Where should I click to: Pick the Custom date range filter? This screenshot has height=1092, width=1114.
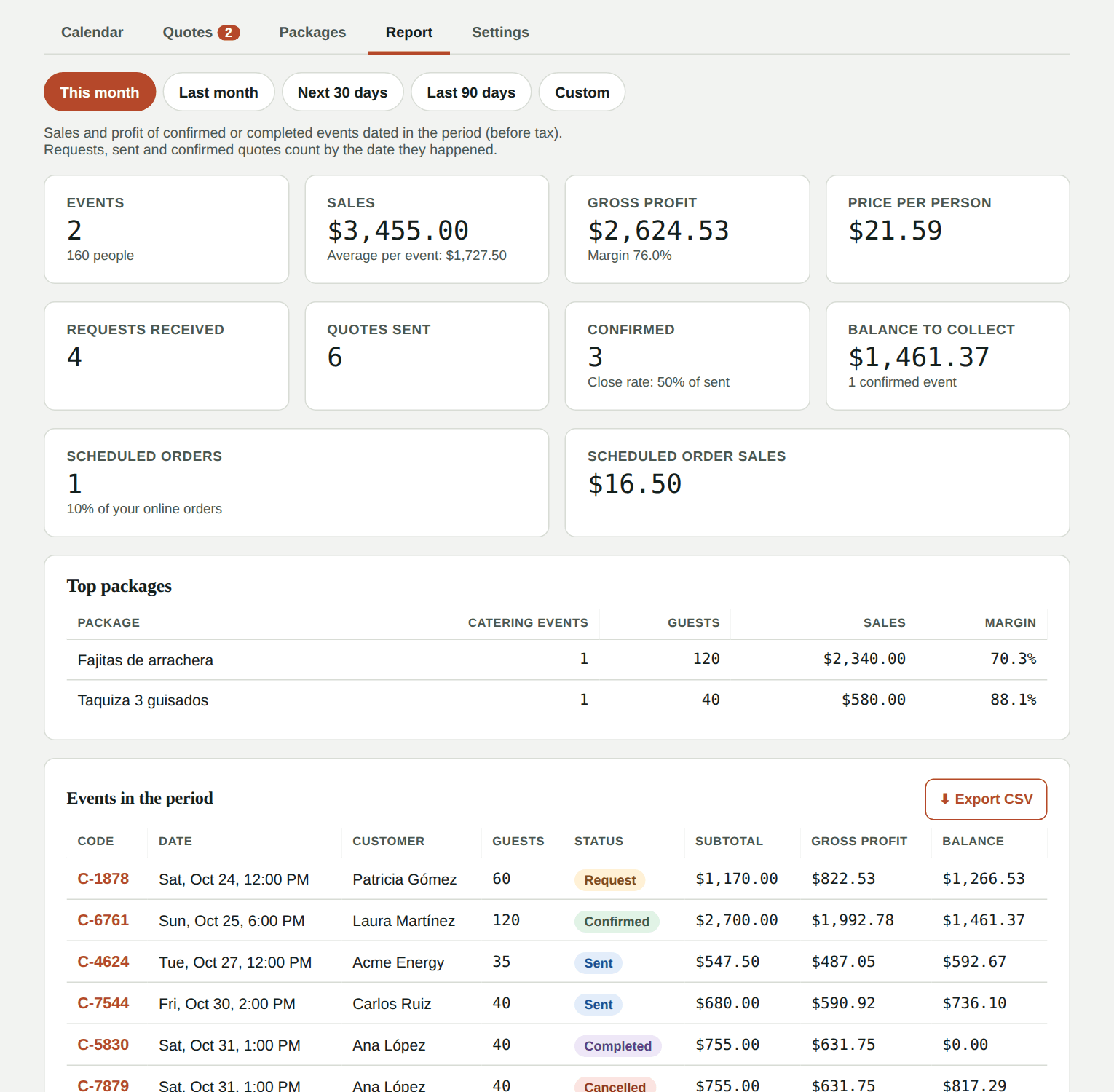tap(582, 92)
